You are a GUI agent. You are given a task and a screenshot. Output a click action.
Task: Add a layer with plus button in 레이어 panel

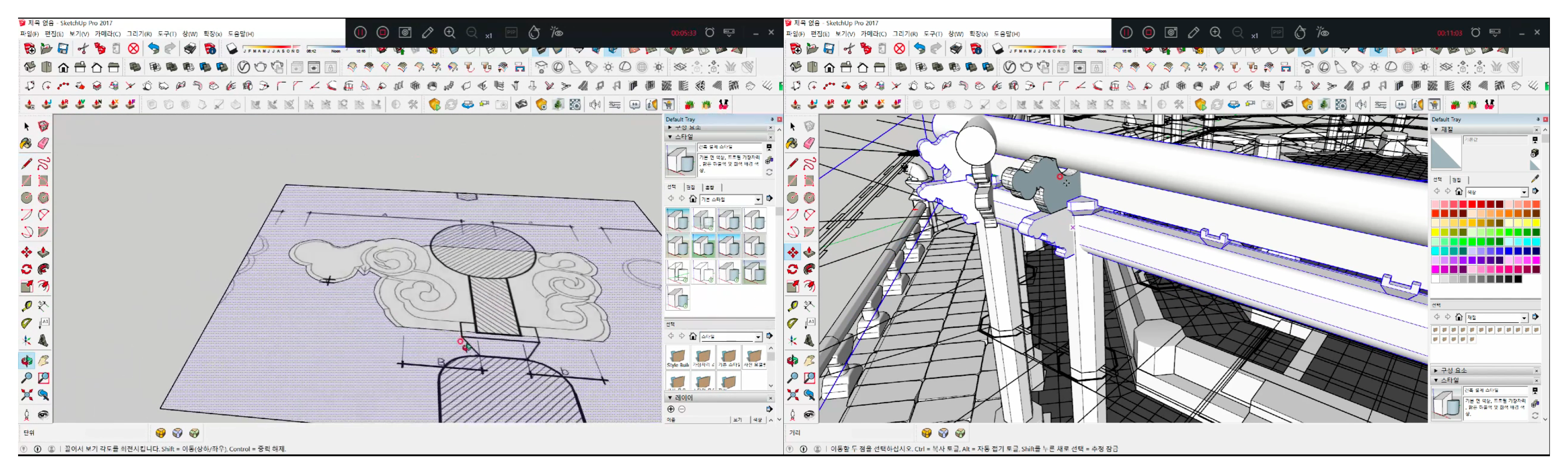click(670, 409)
